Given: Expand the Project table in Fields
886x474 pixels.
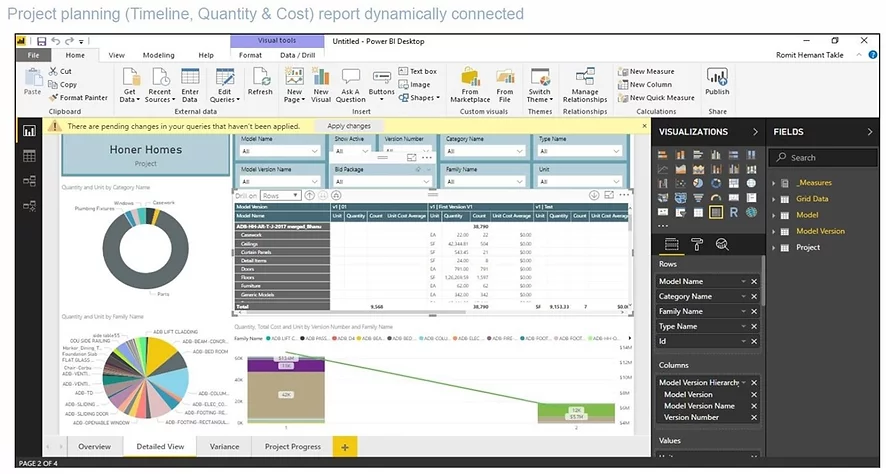Looking at the screenshot, I should pyautogui.click(x=774, y=247).
